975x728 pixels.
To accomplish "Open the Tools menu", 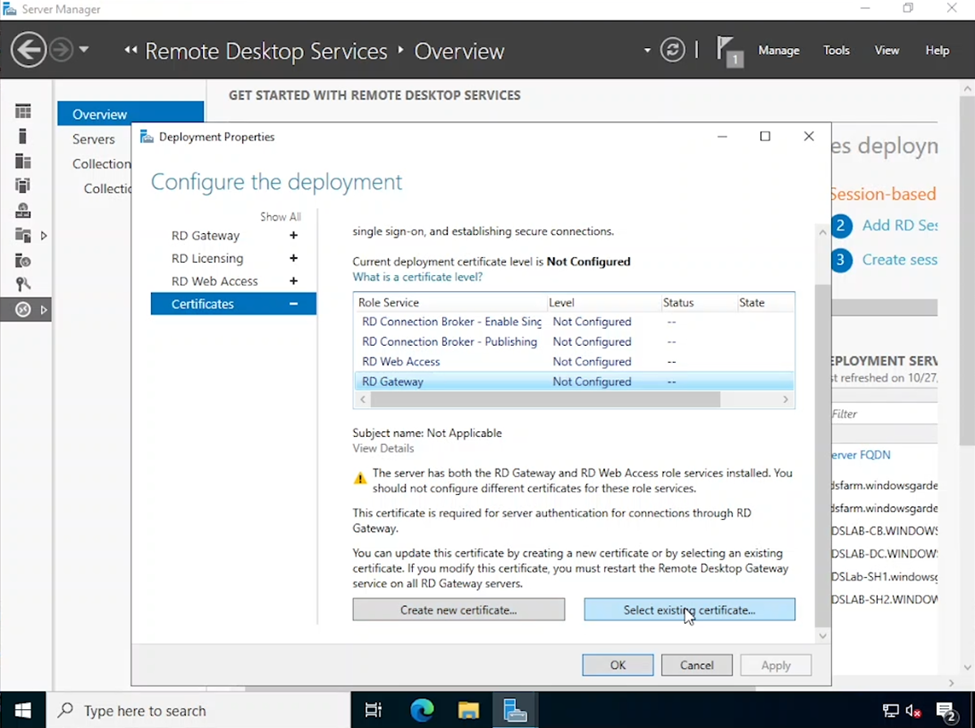I will 836,50.
